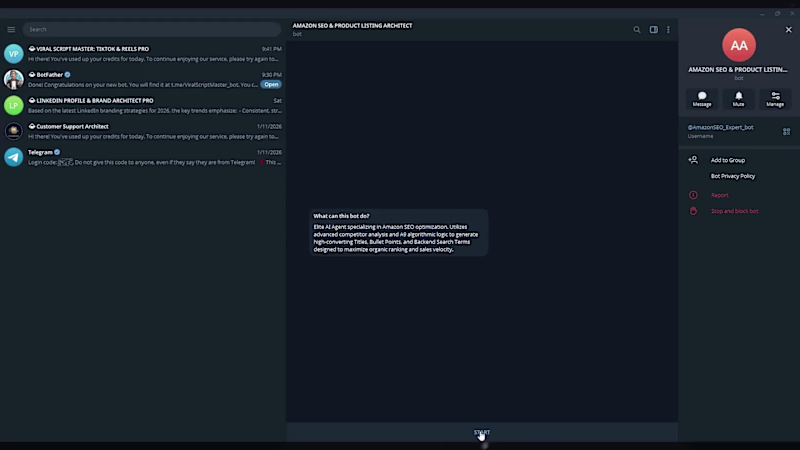This screenshot has height=450, width=800.
Task: Open Bot Privacy Policy
Action: click(x=733, y=176)
